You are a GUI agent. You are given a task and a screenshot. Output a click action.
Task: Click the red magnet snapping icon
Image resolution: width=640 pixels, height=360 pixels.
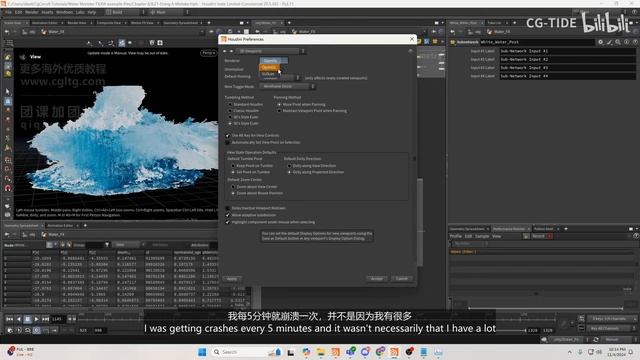pos(8,188)
